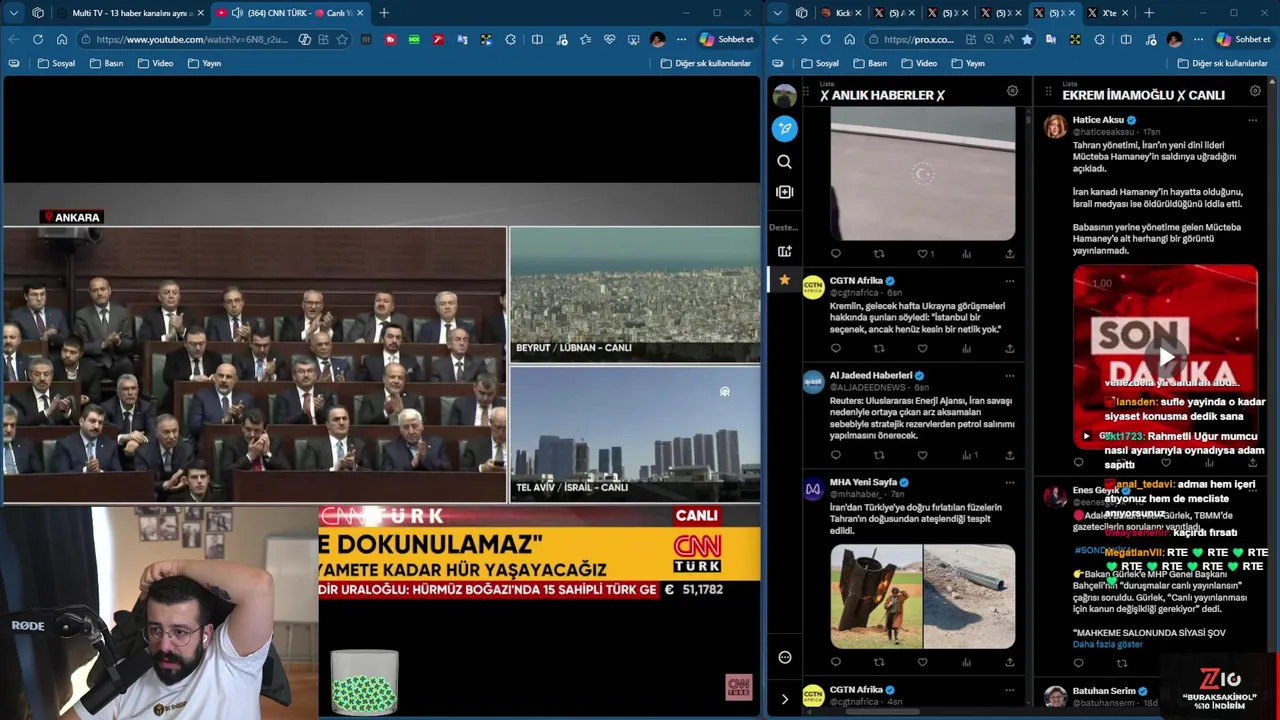
Task: Open Sohbet et Copilot in left browser
Action: point(727,39)
